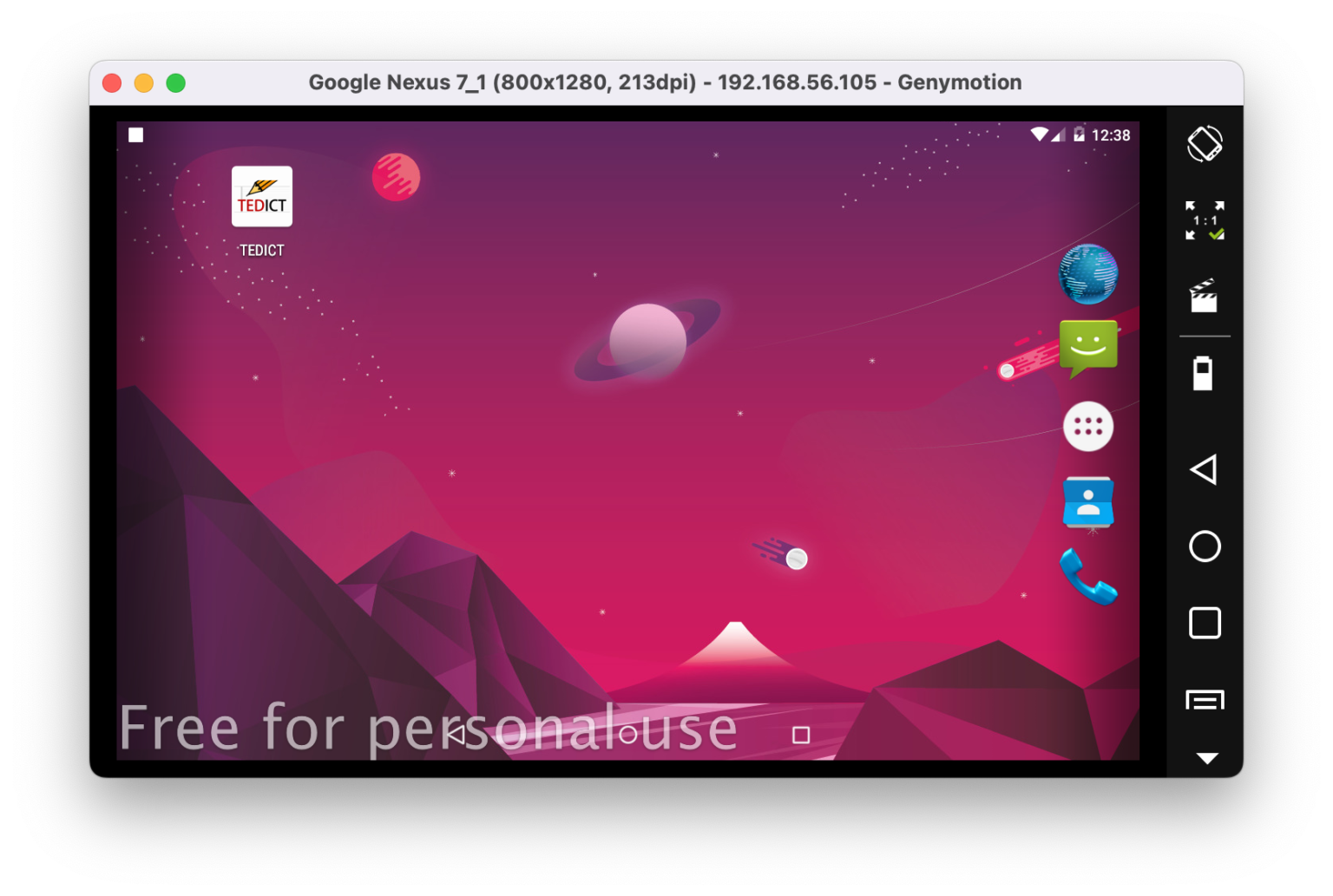Click the Wi-Fi status icon
Viewport: 1333px width, 896px height.
[x=1039, y=135]
